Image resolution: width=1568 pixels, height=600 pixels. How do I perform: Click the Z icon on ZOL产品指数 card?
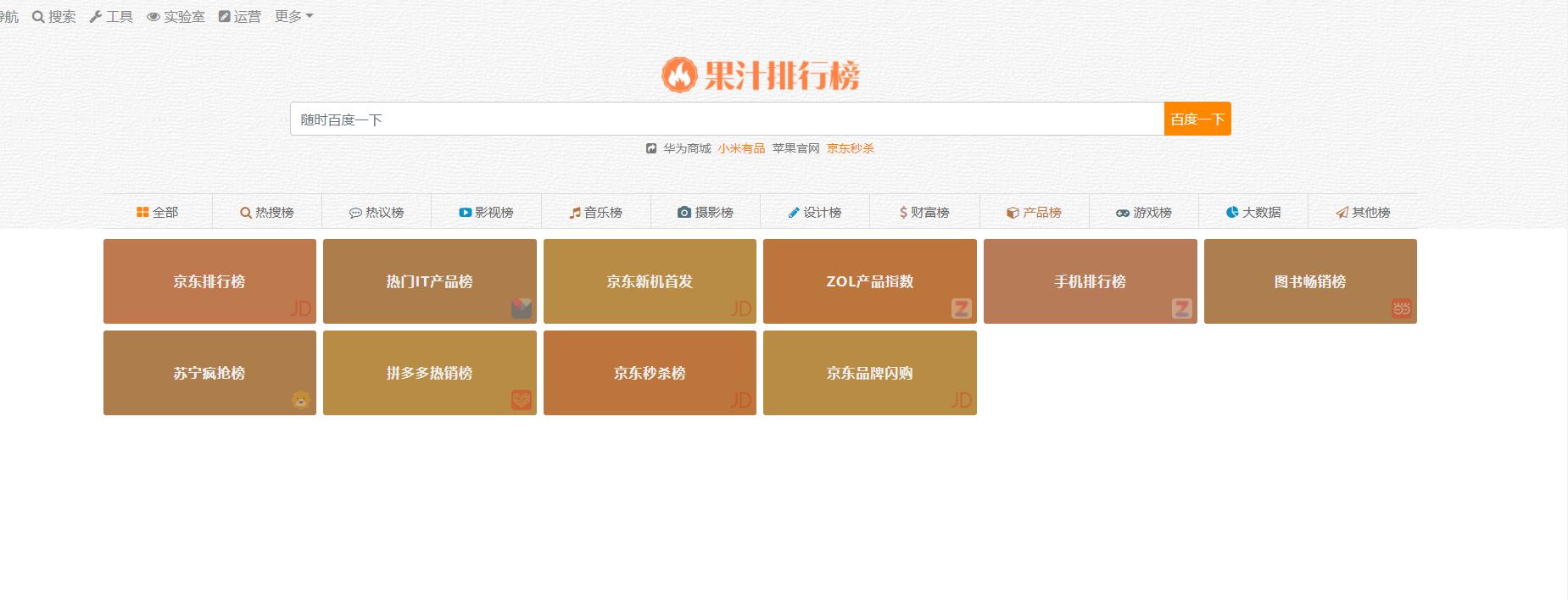(961, 308)
